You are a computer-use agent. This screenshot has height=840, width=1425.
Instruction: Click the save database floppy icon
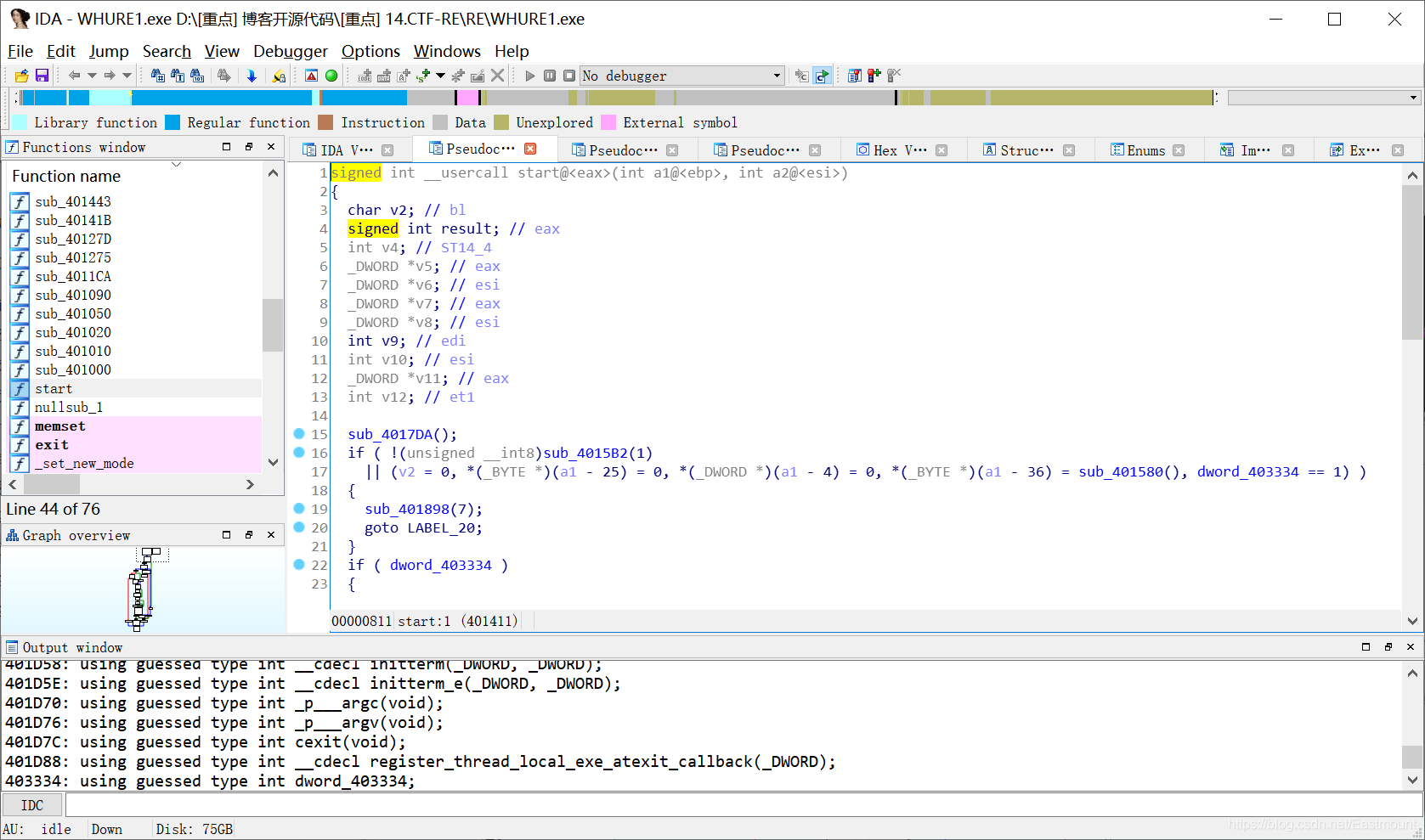tap(42, 76)
